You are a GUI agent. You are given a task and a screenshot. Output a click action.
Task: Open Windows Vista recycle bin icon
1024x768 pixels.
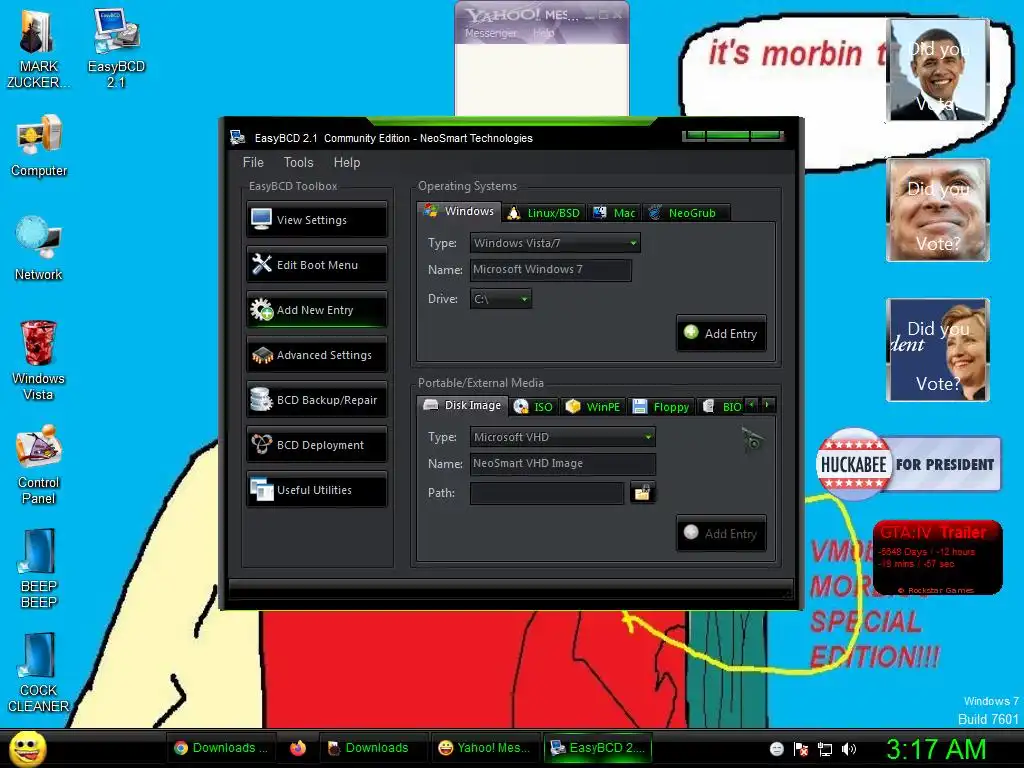point(39,360)
